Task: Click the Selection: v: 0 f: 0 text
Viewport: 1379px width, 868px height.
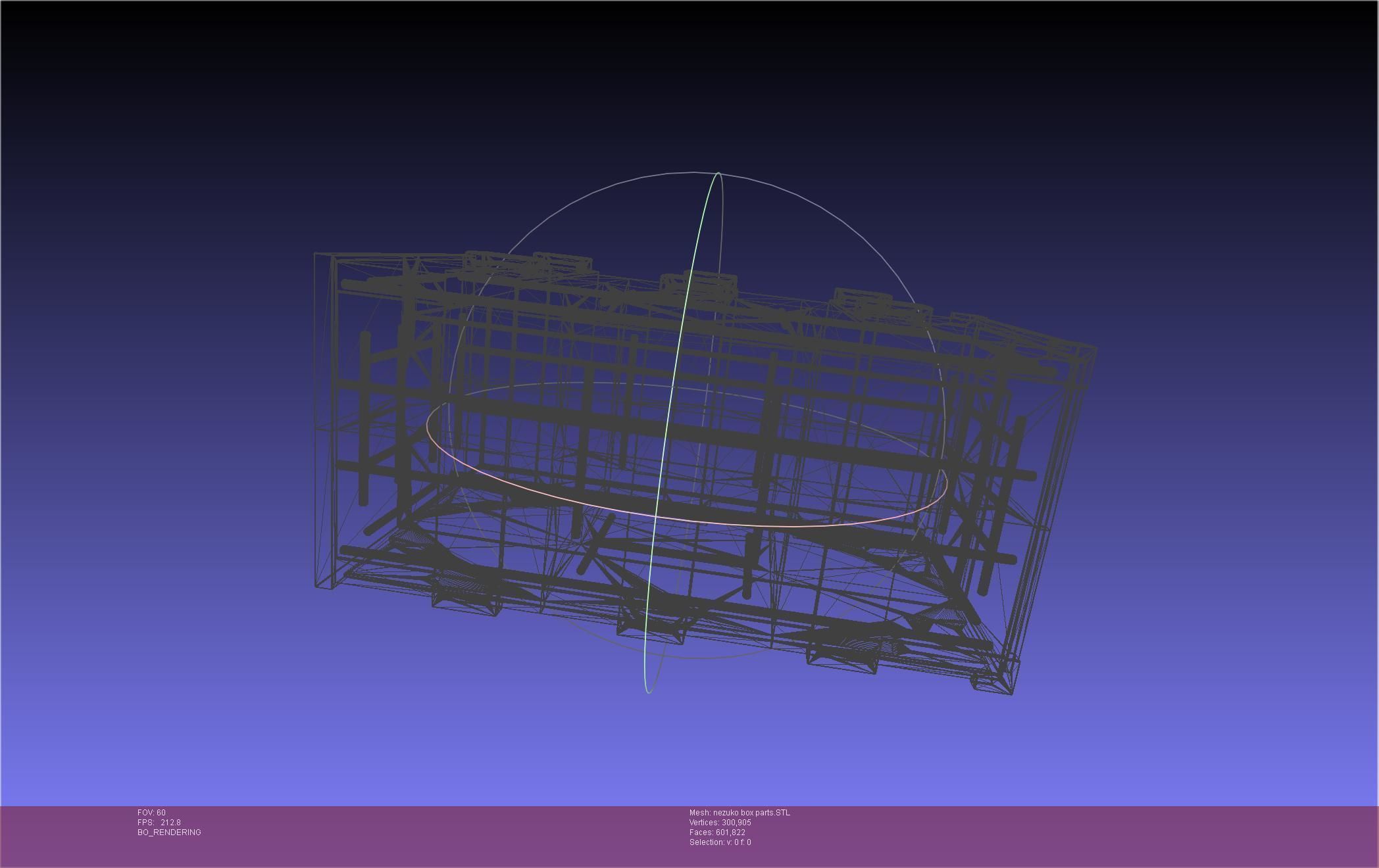Action: (720, 842)
